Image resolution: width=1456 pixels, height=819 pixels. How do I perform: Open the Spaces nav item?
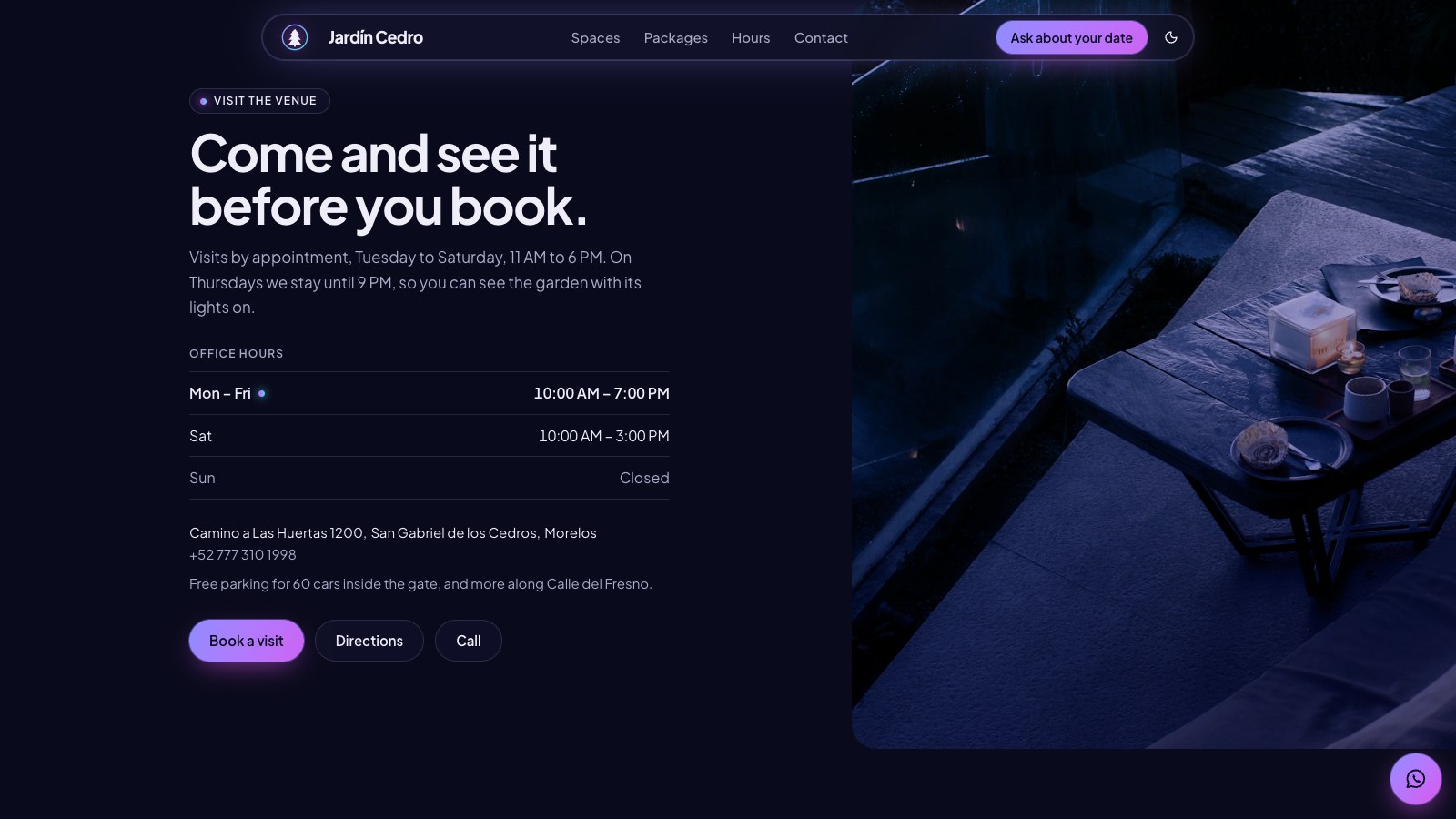(x=595, y=37)
